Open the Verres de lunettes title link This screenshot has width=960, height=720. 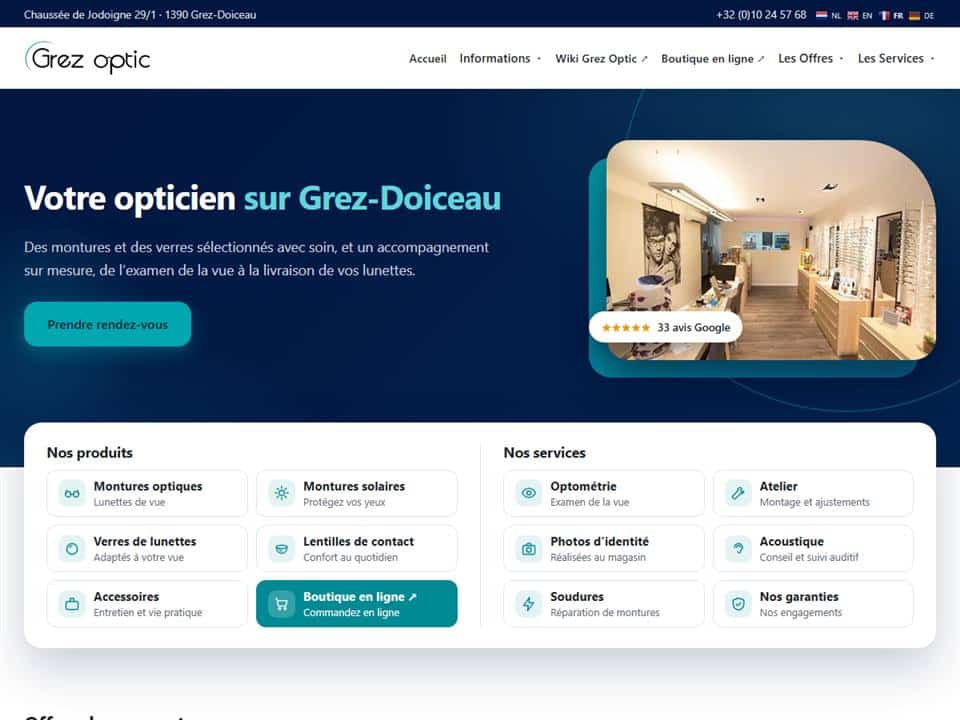[144, 541]
